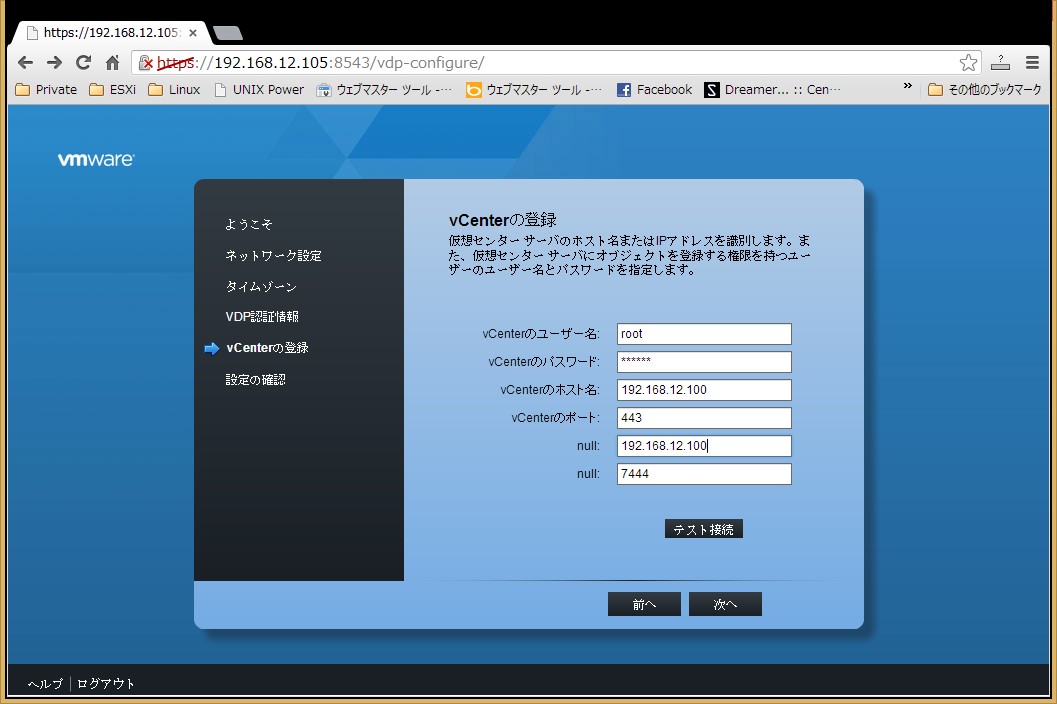Click the vCenterのユーザー名 label
Screen dimensions: 1057x704
coord(541,334)
